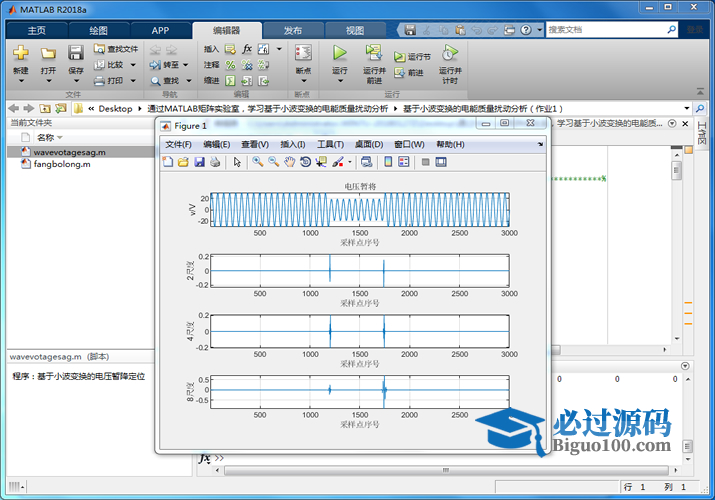Open the dropdown arrow under Run (运行)

pyautogui.click(x=340, y=81)
